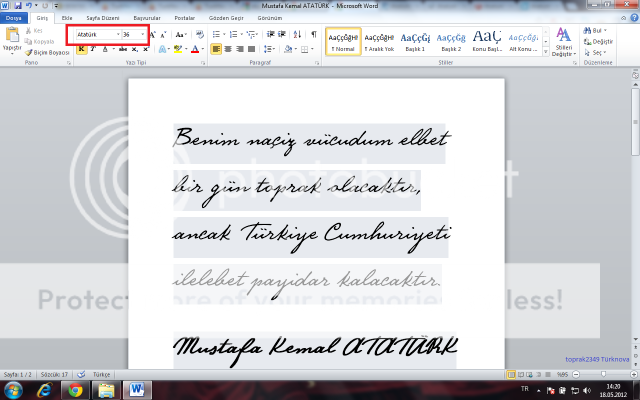Click the Bul find button
640x400 pixels.
[x=595, y=31]
